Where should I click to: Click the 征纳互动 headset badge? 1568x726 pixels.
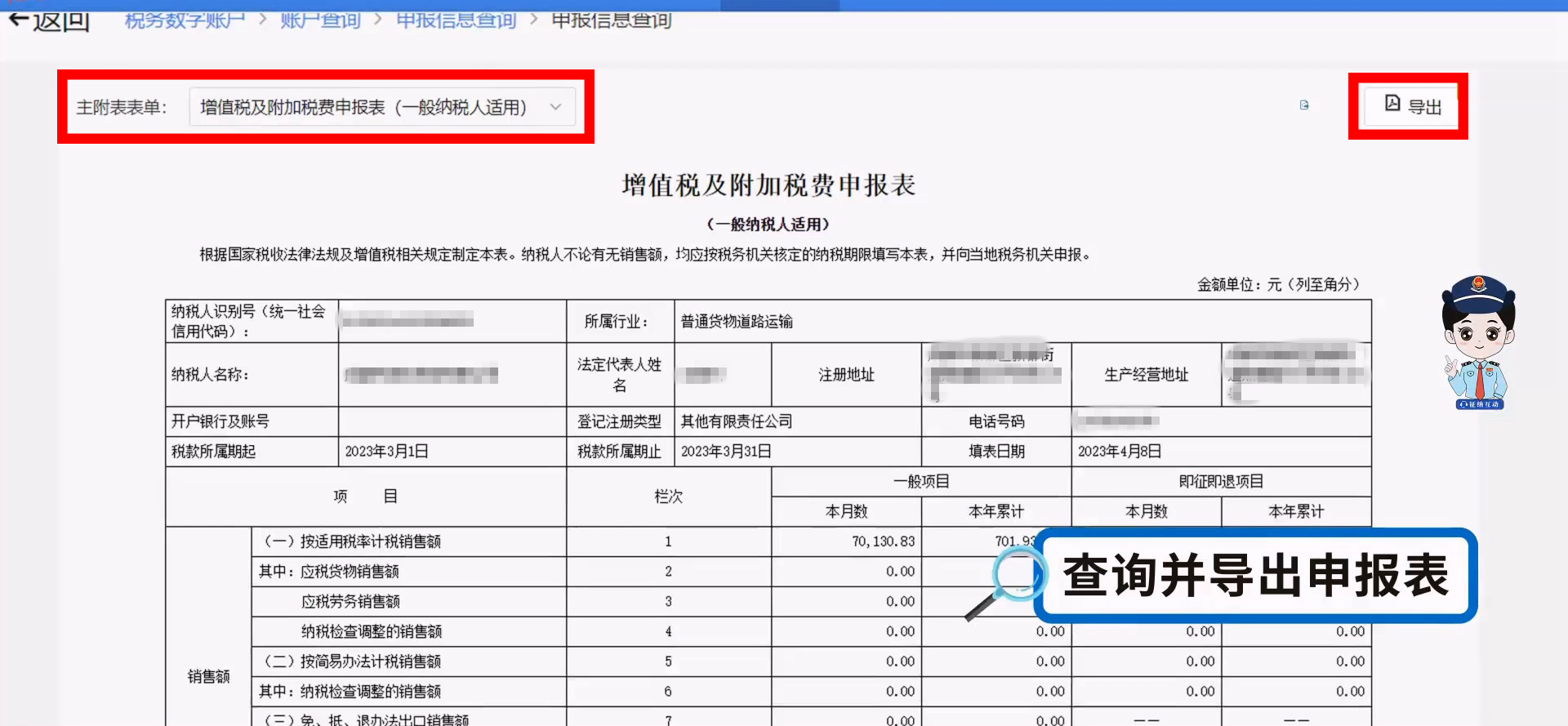(x=1479, y=404)
